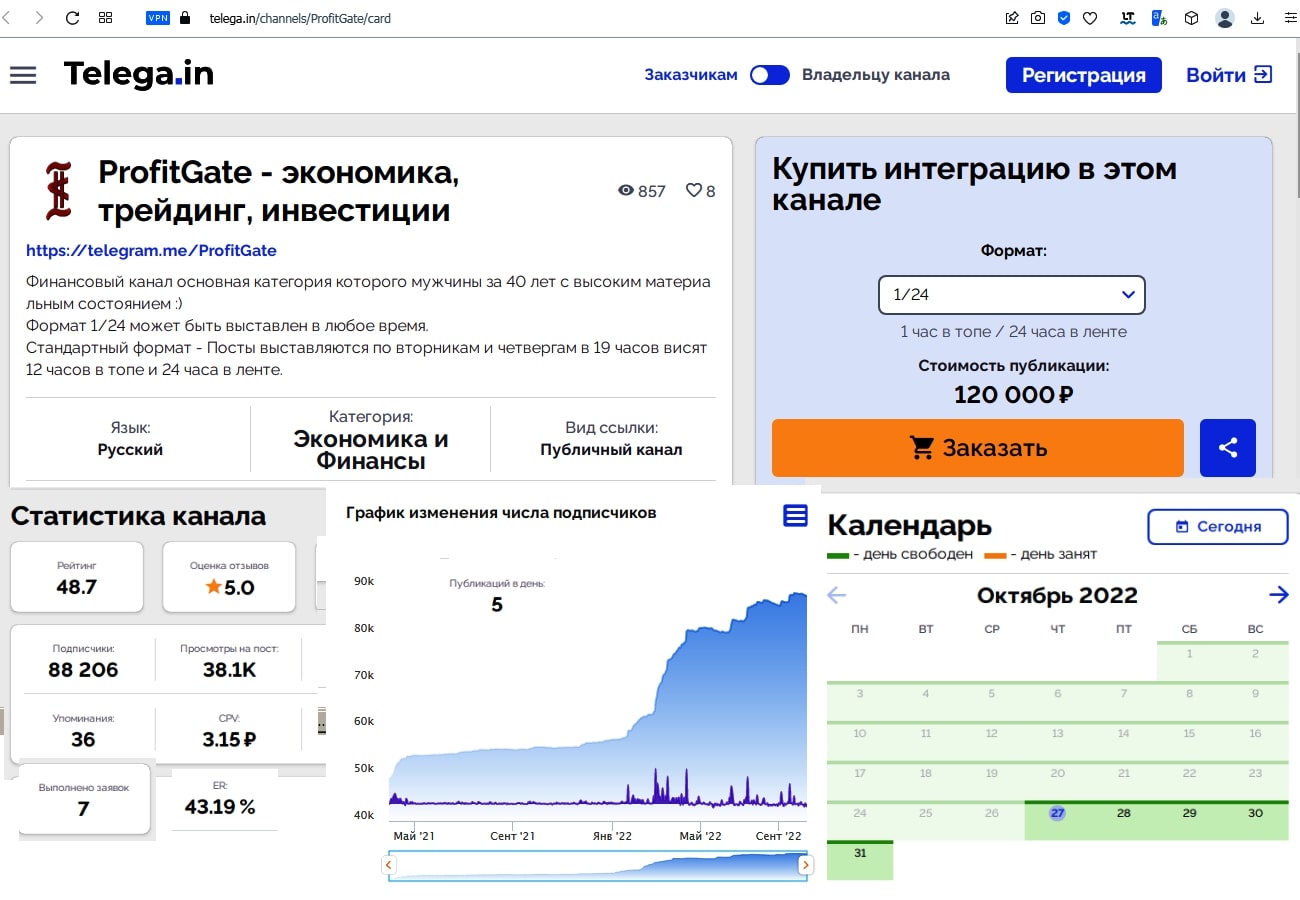Click the 120 000 ₽ publication price
The image size is (1300, 900).
pyautogui.click(x=1013, y=395)
